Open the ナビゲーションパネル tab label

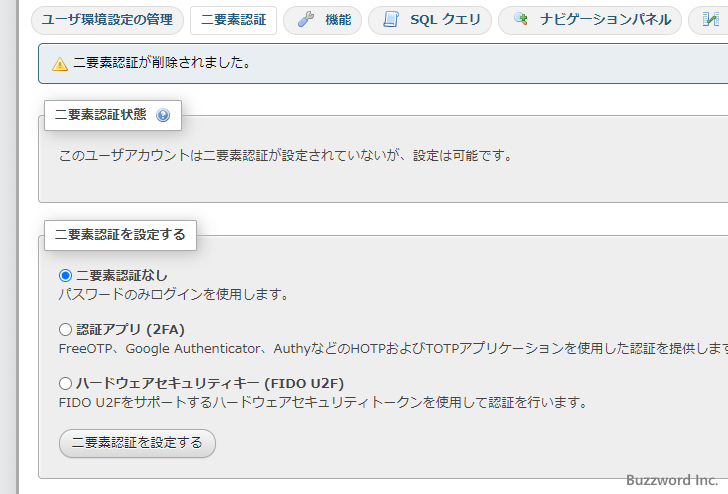(x=605, y=20)
